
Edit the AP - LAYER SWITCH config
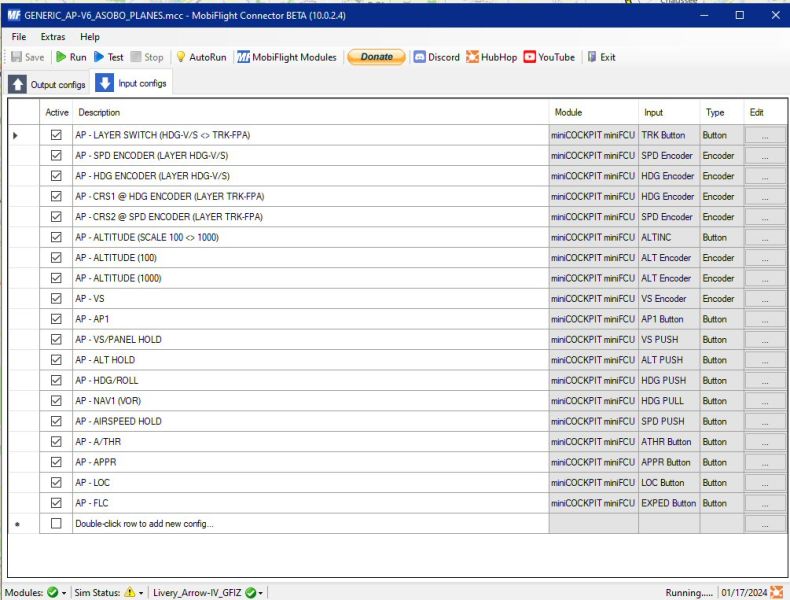[x=765, y=135]
